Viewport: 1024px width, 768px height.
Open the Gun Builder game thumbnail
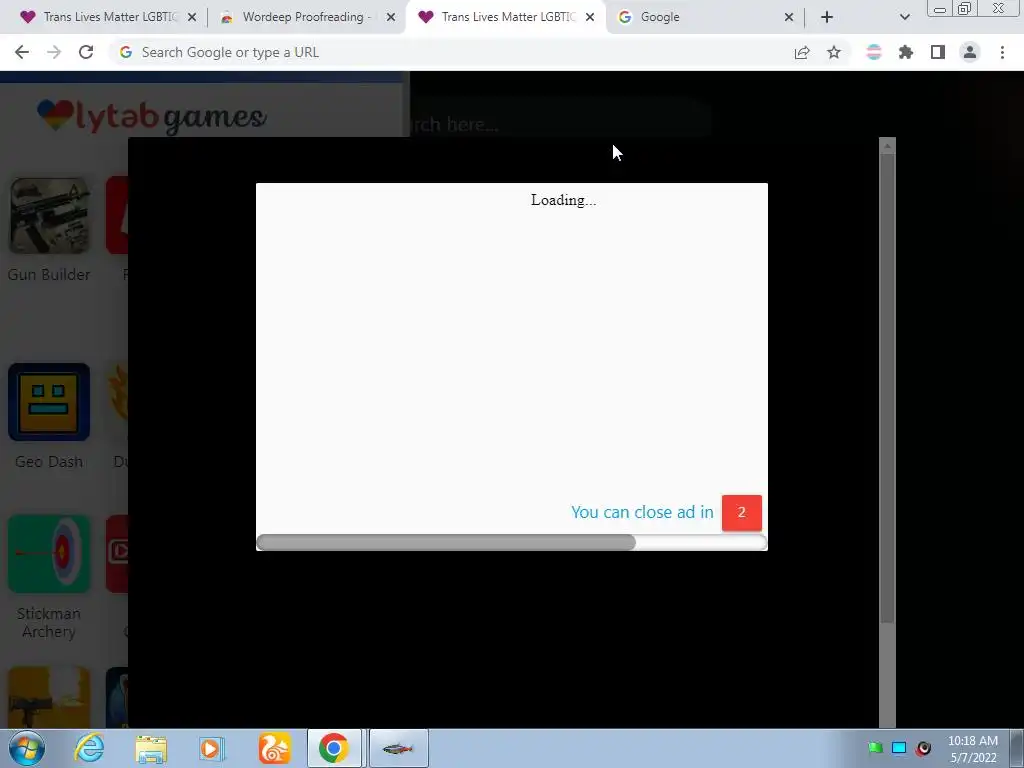point(49,216)
